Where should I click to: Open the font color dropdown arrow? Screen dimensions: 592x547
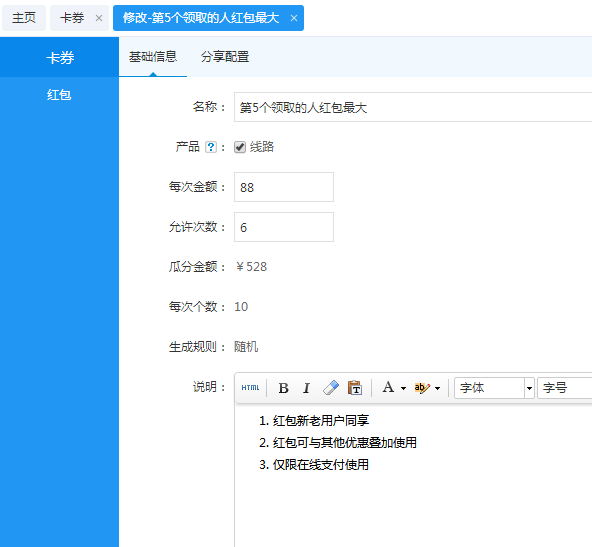tap(403, 388)
